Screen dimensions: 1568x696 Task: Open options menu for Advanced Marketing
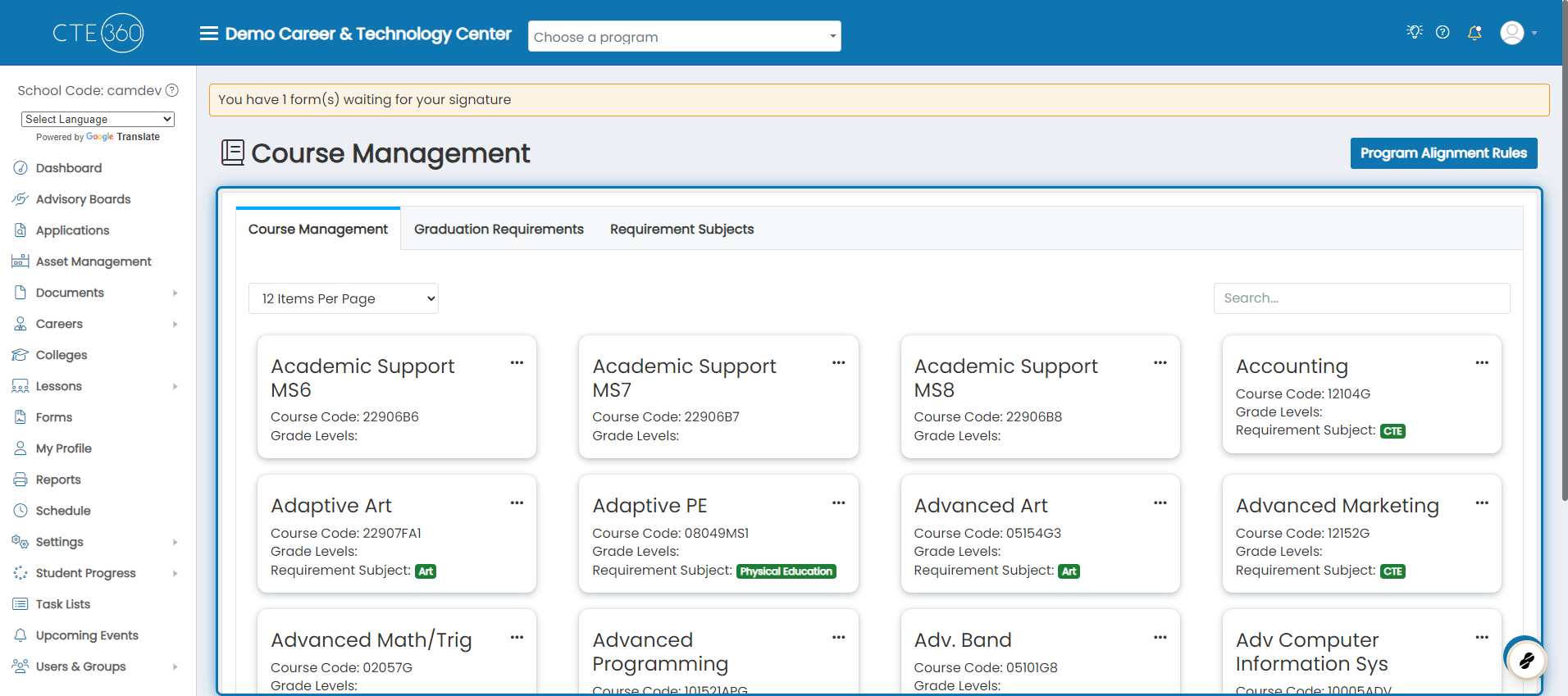pos(1482,503)
